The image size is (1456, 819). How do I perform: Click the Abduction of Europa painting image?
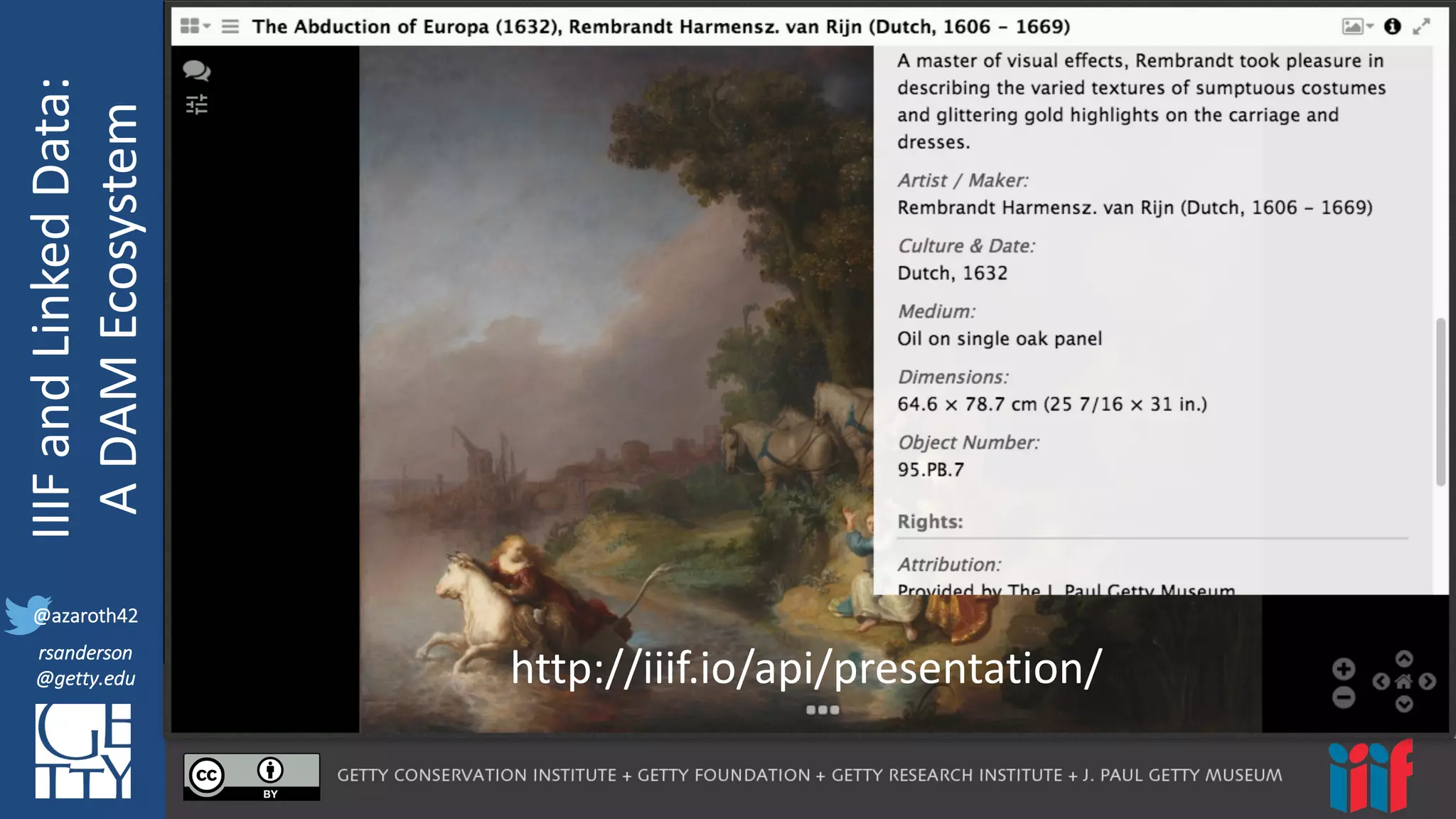(x=616, y=389)
